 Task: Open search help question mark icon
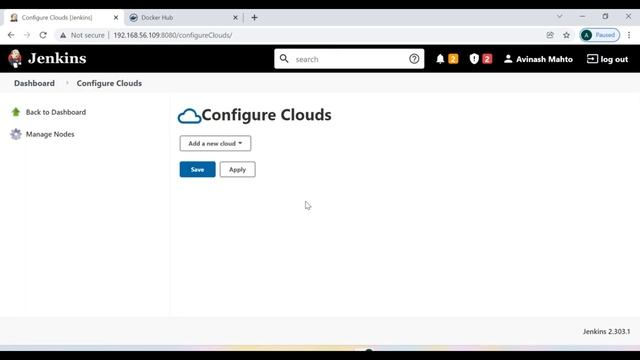(x=414, y=59)
